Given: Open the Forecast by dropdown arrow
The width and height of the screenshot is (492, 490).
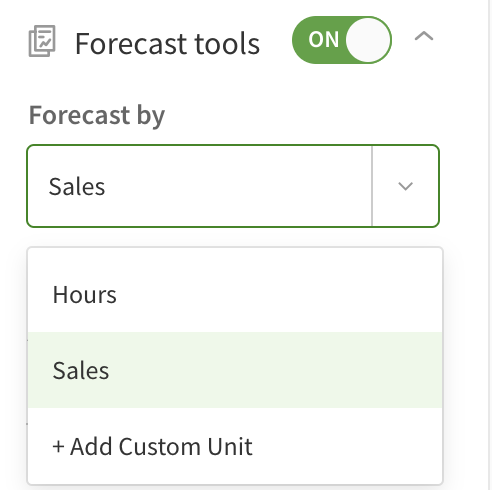Looking at the screenshot, I should pyautogui.click(x=405, y=186).
